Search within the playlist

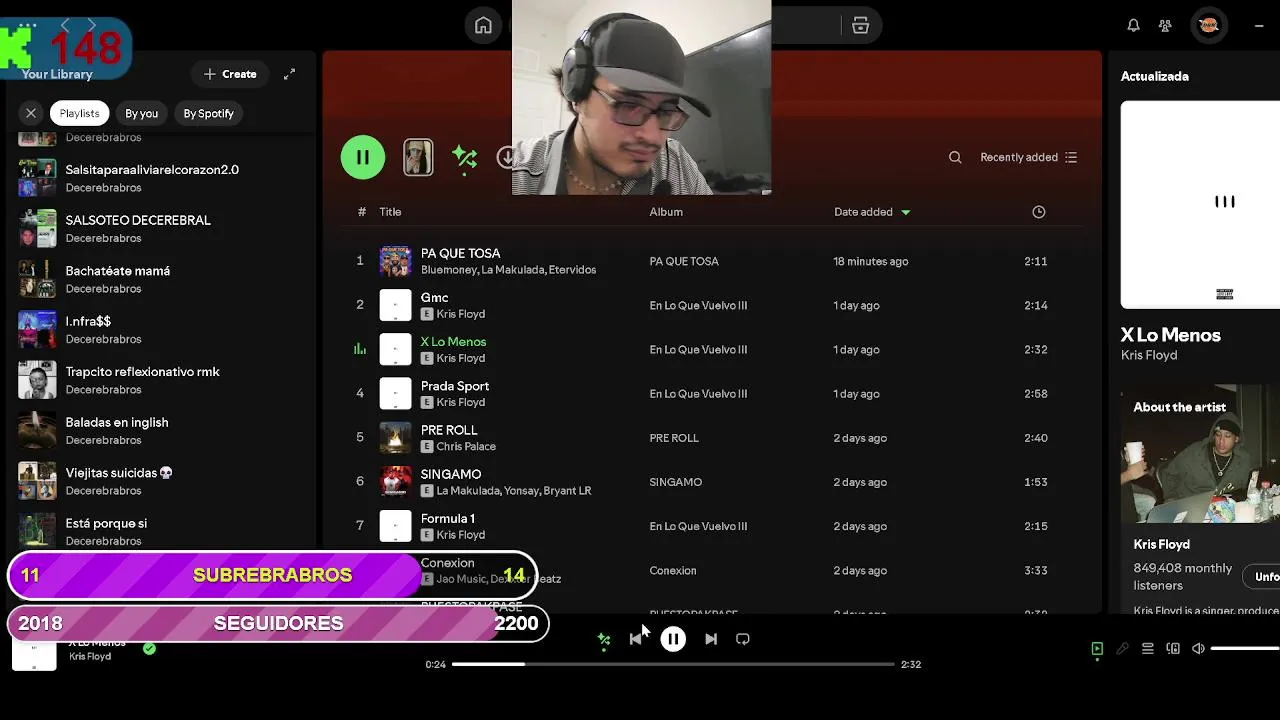click(955, 157)
